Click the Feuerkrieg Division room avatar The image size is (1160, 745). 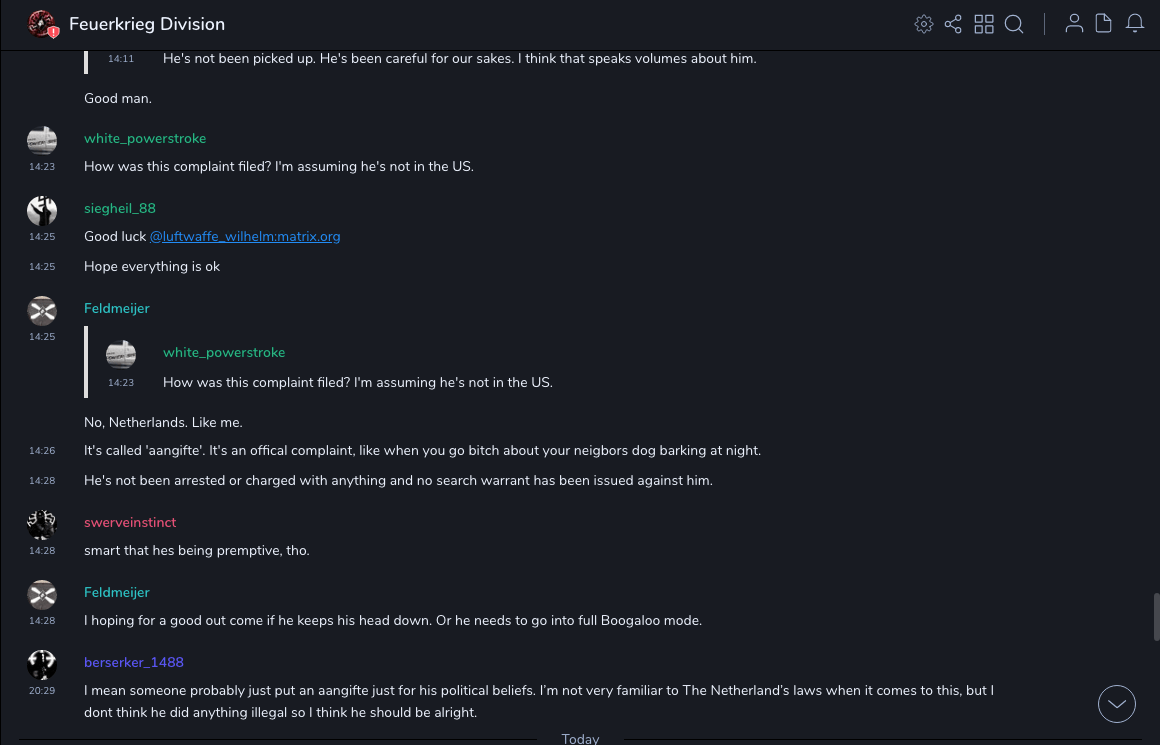pyautogui.click(x=42, y=24)
